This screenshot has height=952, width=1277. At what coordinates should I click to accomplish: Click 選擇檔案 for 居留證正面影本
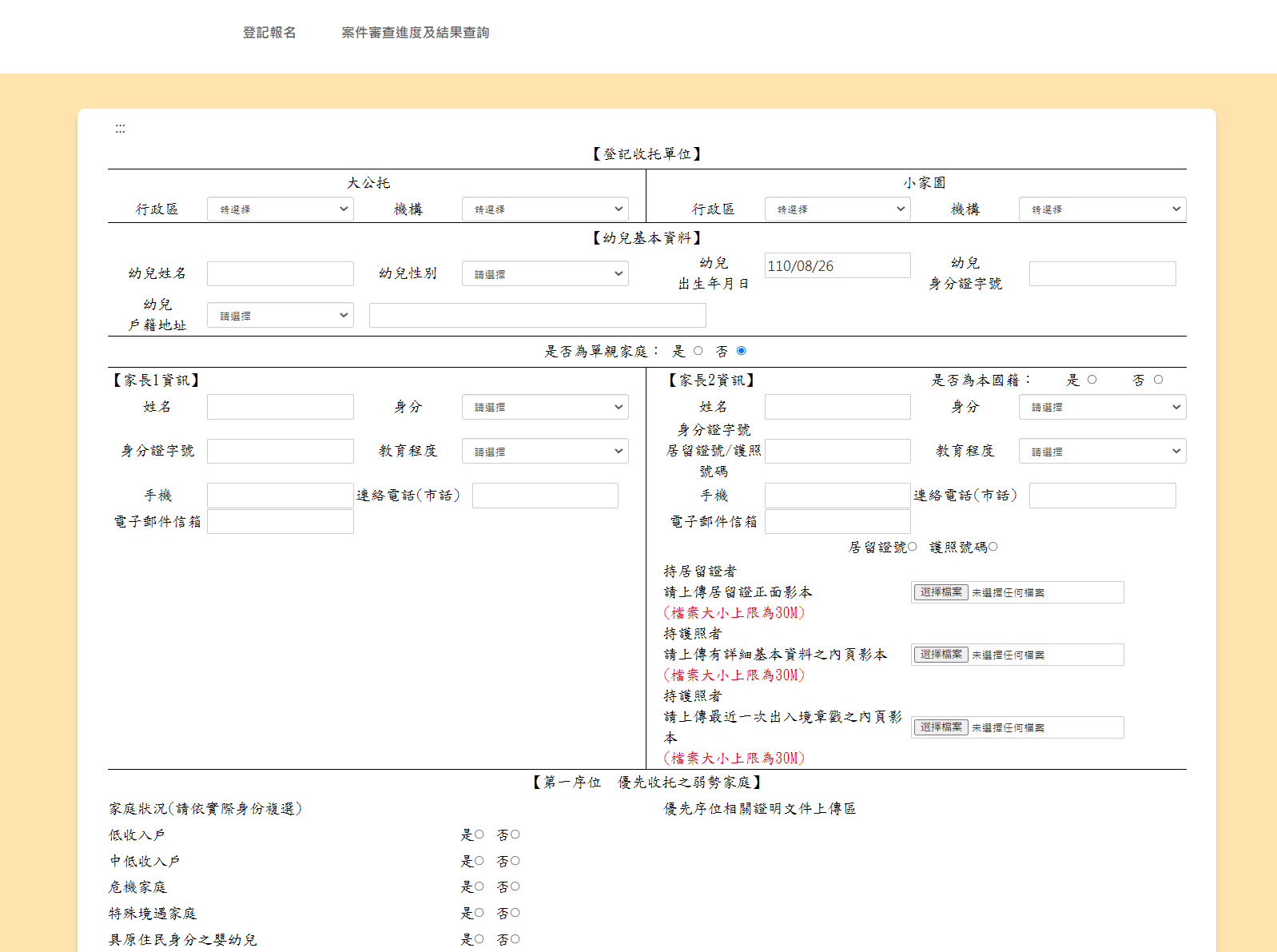[x=941, y=592]
